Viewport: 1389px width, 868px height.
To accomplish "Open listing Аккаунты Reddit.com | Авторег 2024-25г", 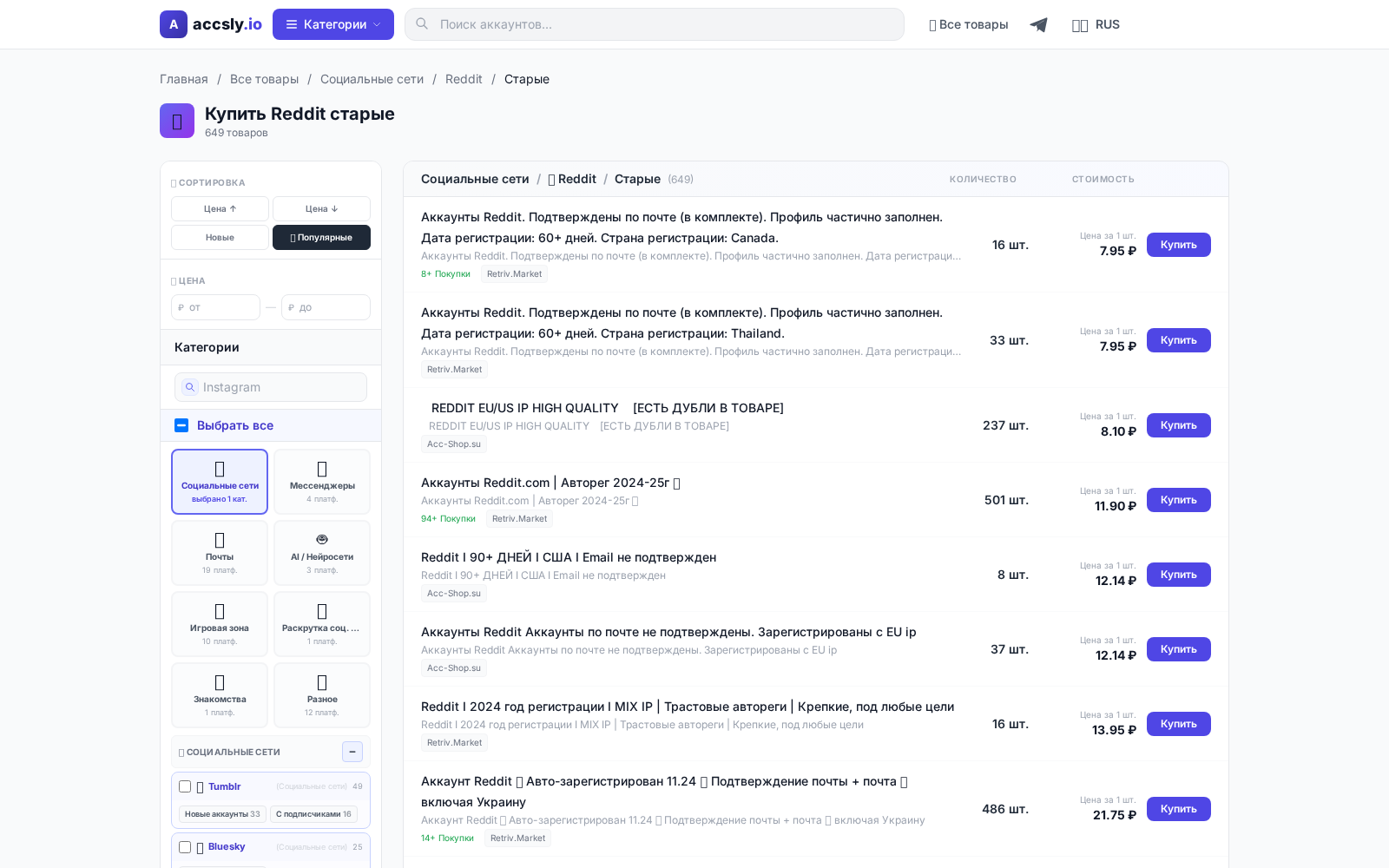I will point(550,483).
